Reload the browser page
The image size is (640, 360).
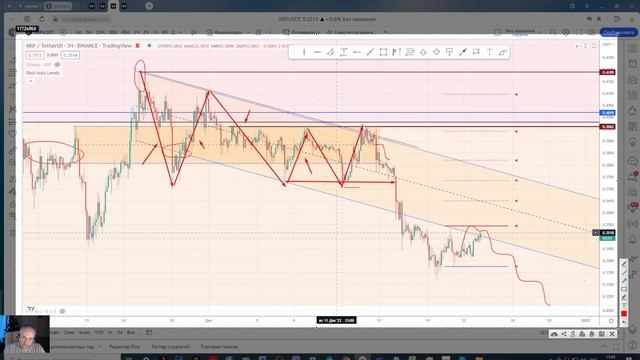click(42, 19)
